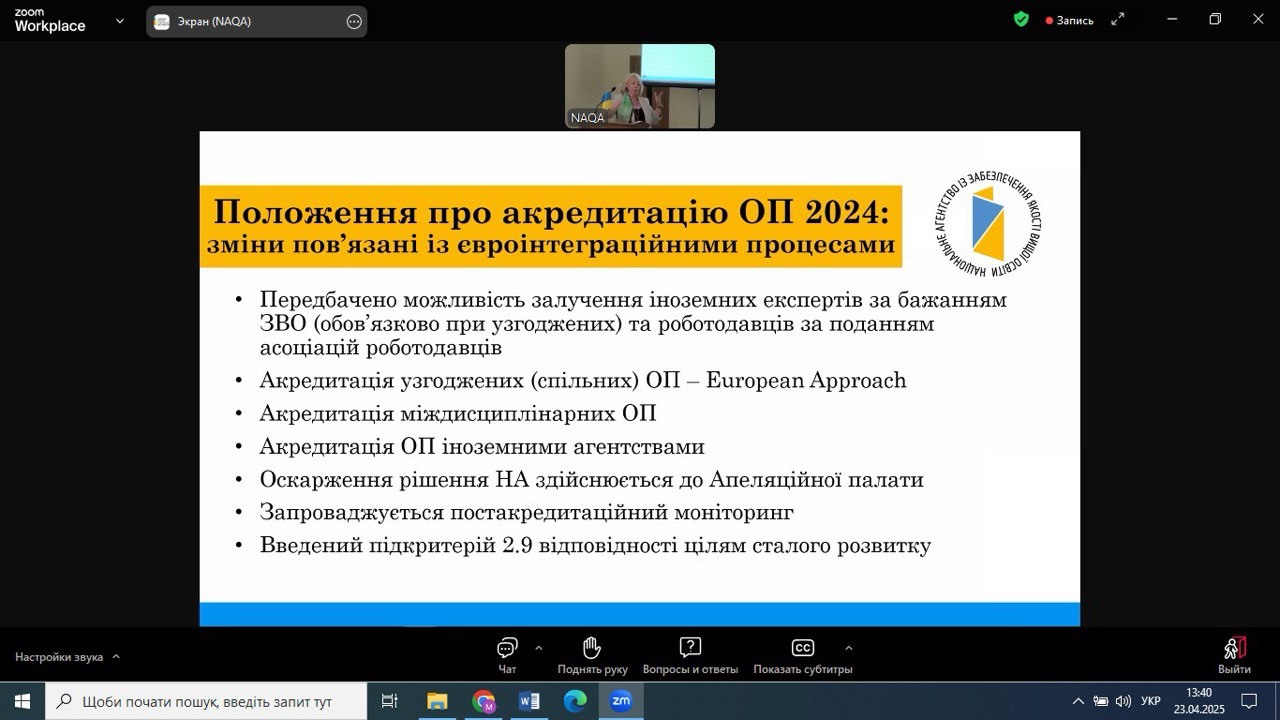
Task: Click NAQA speaker video thumbnail
Action: 640,86
